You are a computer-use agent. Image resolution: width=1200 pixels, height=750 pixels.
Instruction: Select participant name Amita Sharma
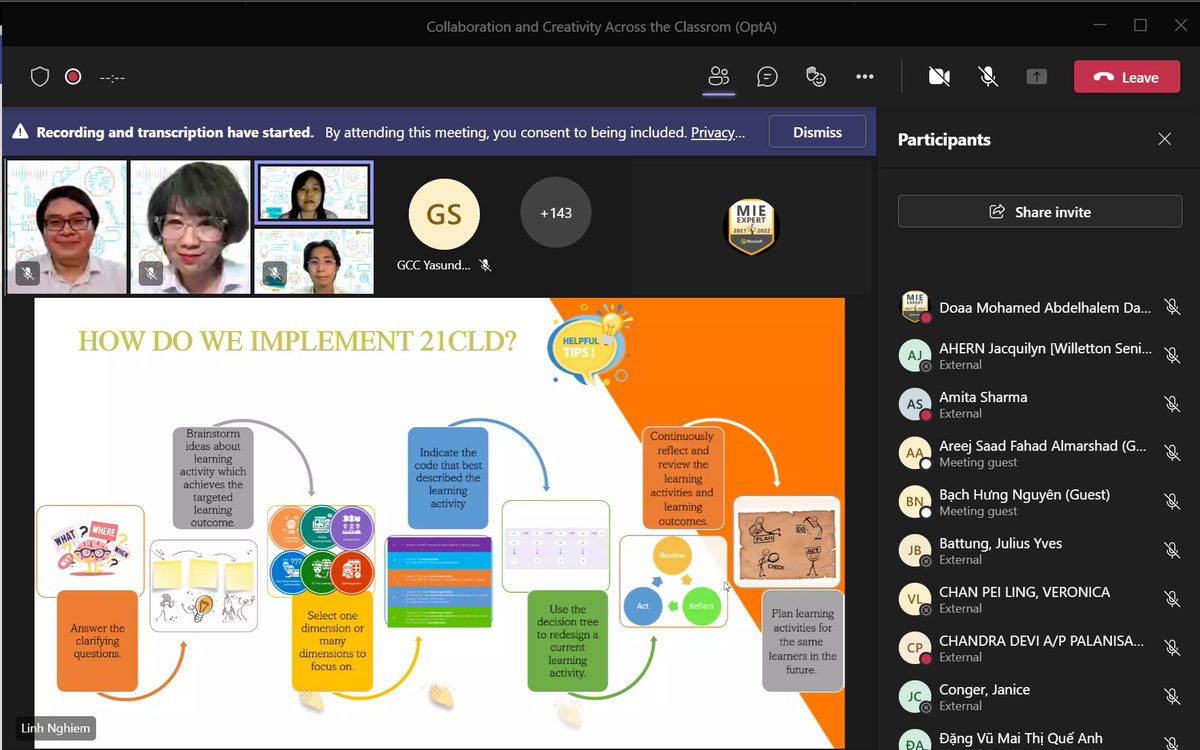pyautogui.click(x=983, y=397)
